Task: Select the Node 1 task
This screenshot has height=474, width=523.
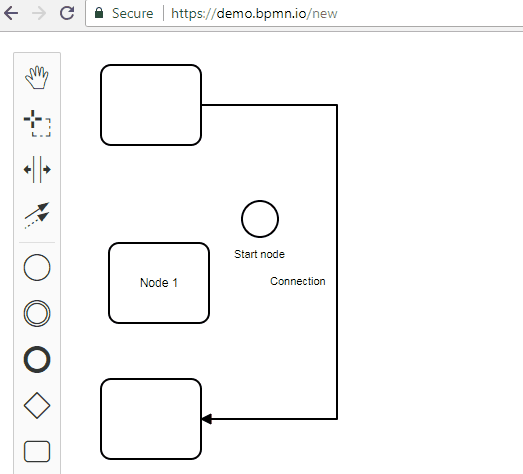Action: [x=159, y=283]
